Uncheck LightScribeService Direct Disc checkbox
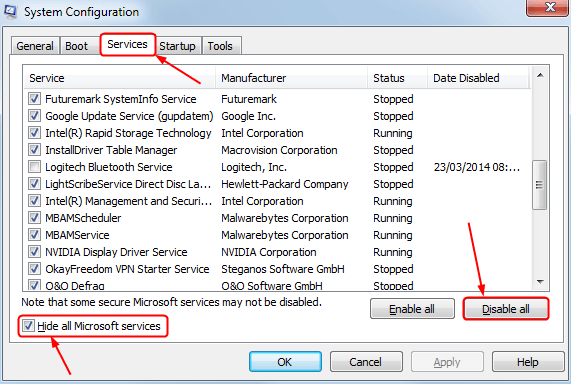The height and width of the screenshot is (384, 571). coord(35,184)
